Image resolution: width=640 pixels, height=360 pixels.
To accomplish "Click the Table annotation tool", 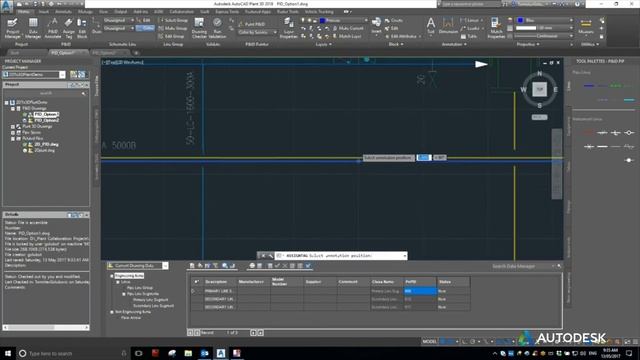I will tap(469, 36).
